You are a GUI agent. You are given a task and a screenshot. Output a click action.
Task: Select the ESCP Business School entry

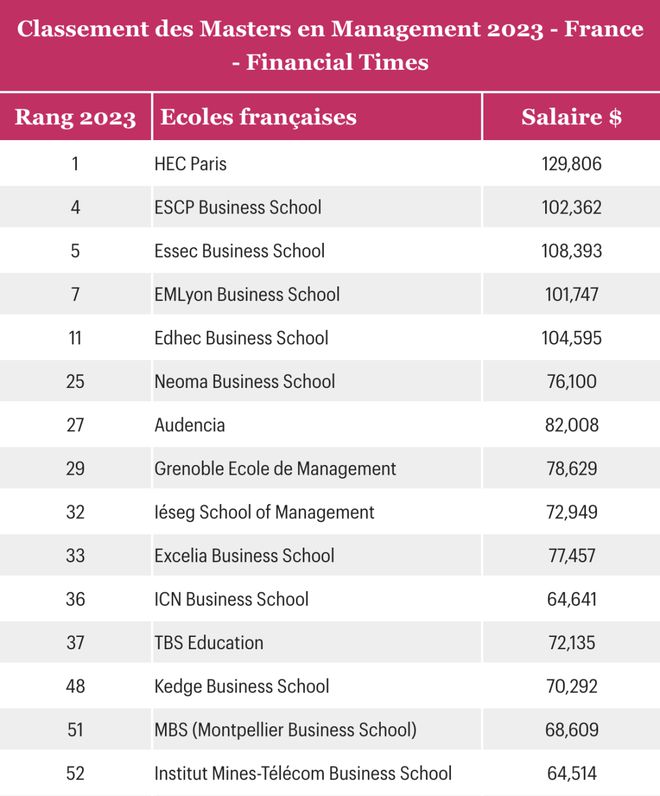pyautogui.click(x=238, y=208)
